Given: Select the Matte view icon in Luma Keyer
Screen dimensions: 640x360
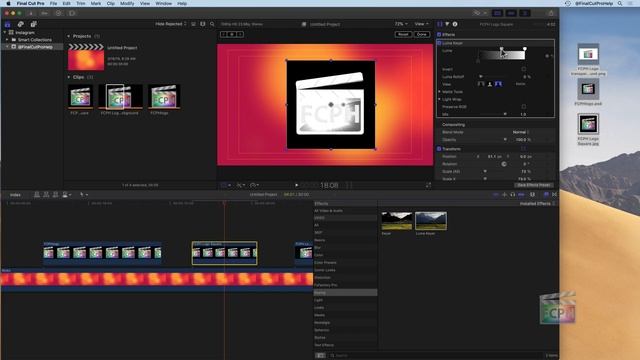Looking at the screenshot, I should pyautogui.click(x=489, y=84).
